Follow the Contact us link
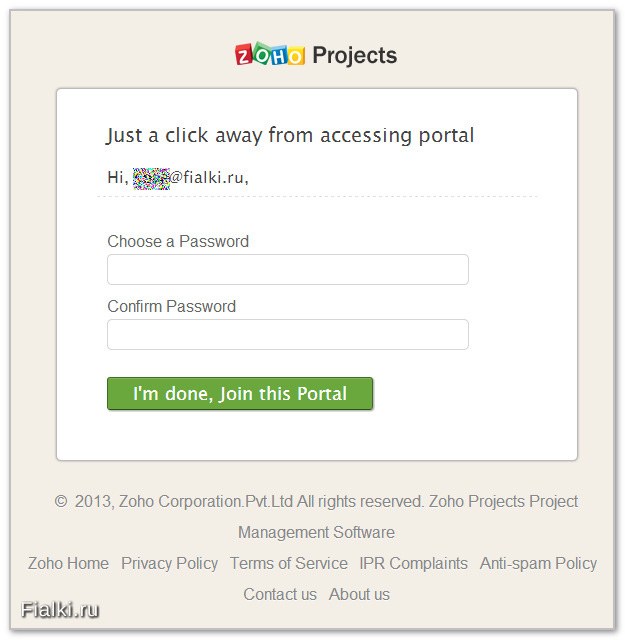Screen dimensions: 625x640 (x=280, y=594)
